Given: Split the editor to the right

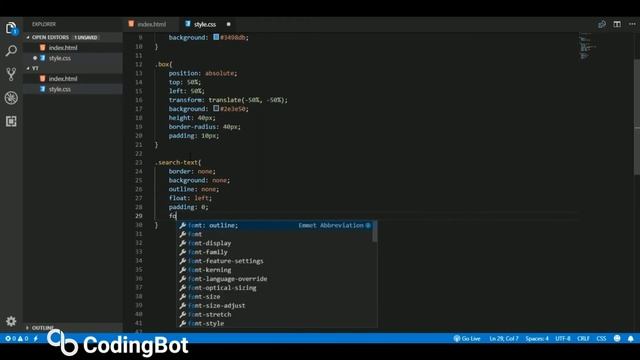Looking at the screenshot, I should (x=617, y=24).
